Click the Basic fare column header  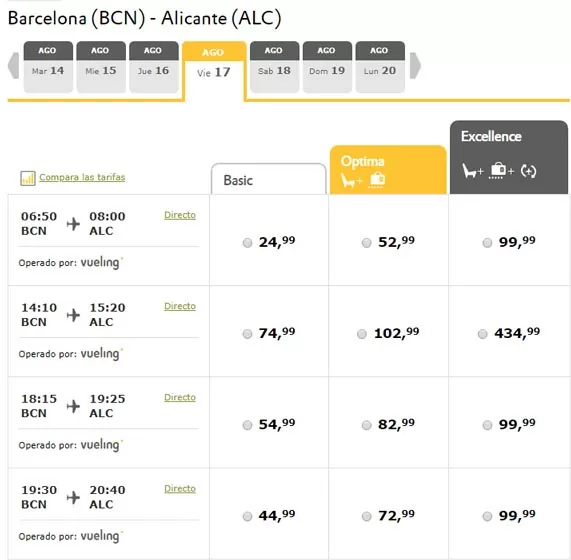pos(269,179)
